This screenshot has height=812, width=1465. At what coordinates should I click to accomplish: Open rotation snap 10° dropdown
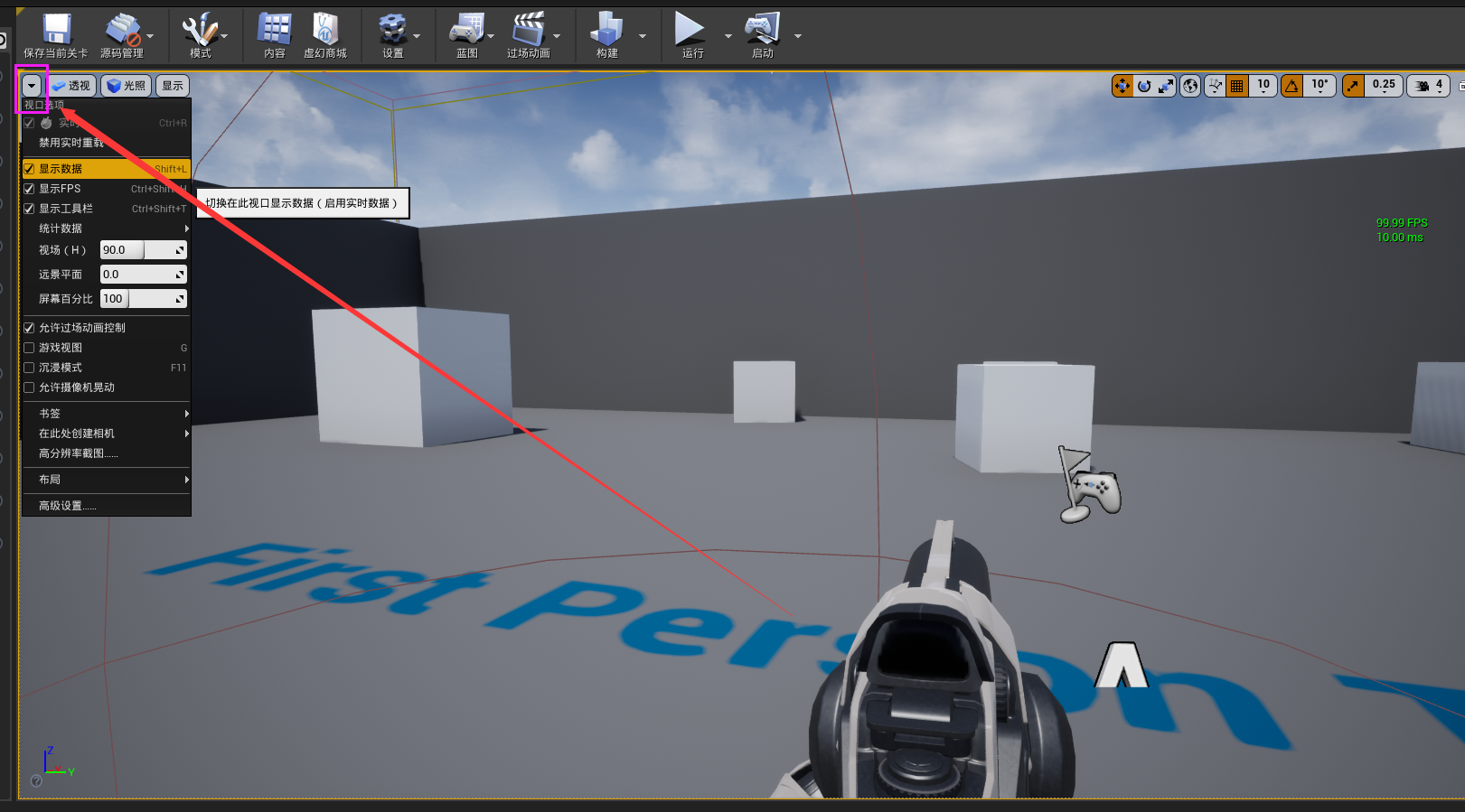tap(1319, 86)
